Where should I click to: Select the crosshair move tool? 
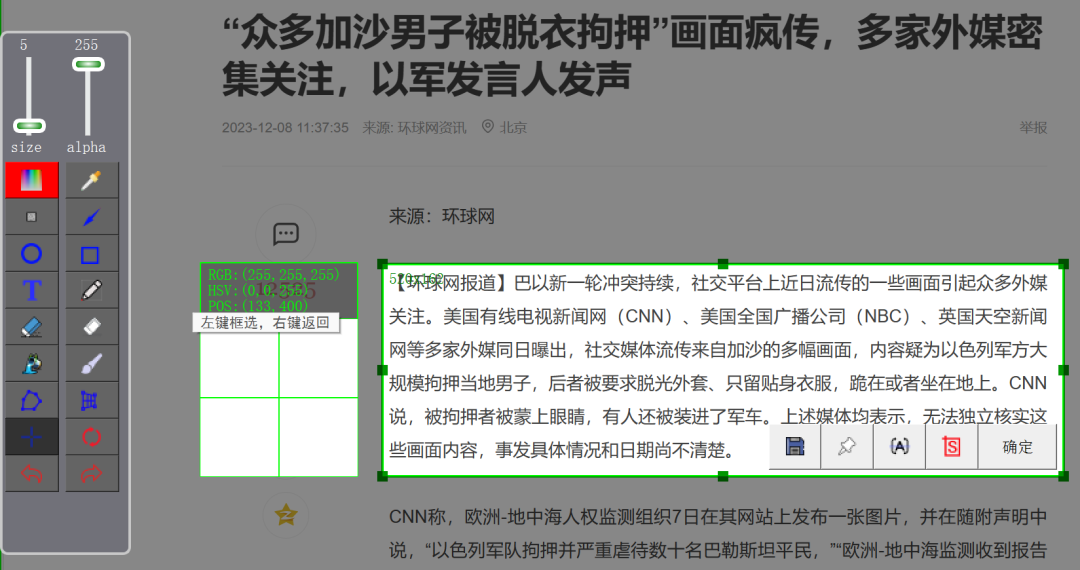pyautogui.click(x=32, y=436)
